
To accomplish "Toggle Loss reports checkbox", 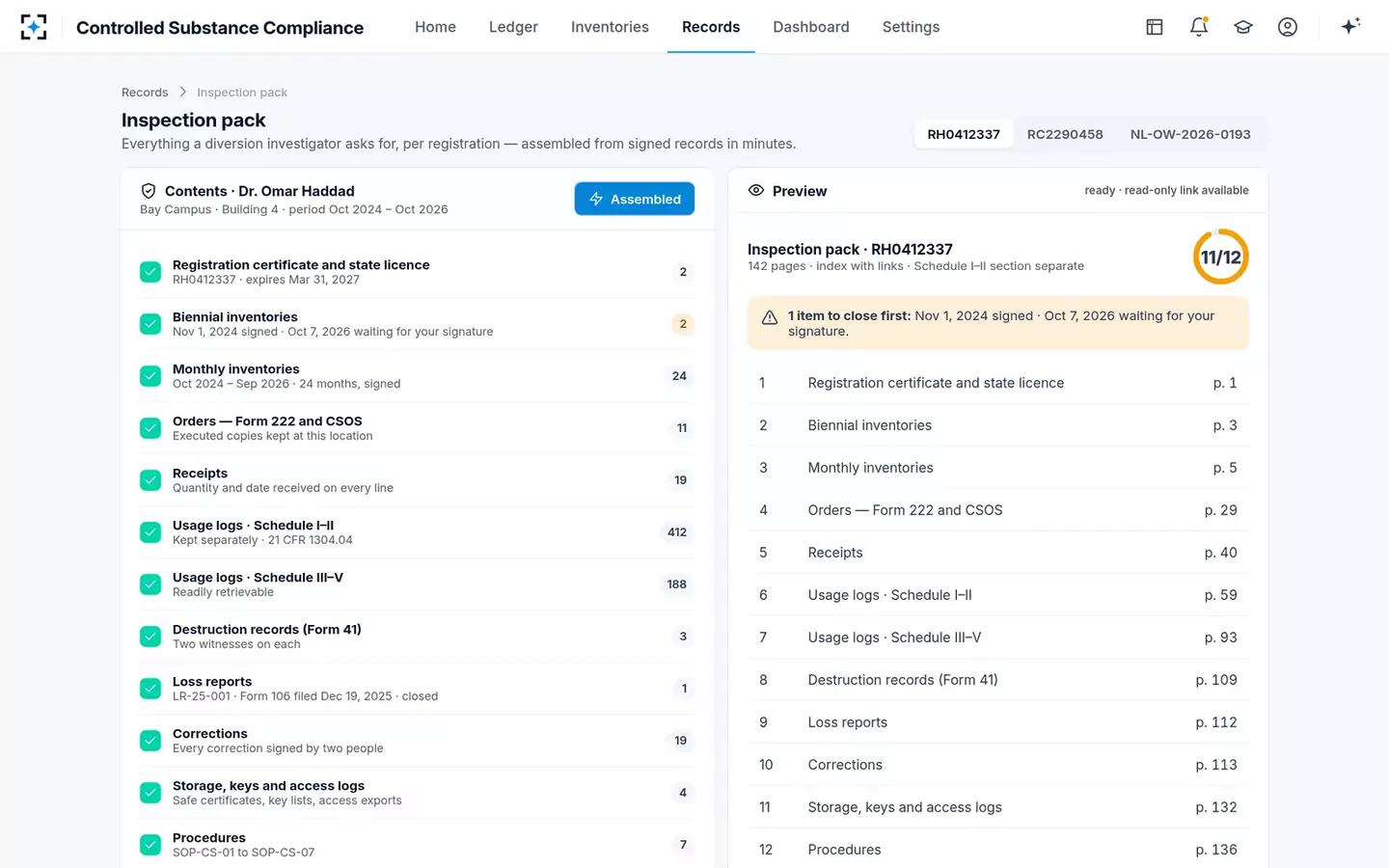I will [150, 689].
